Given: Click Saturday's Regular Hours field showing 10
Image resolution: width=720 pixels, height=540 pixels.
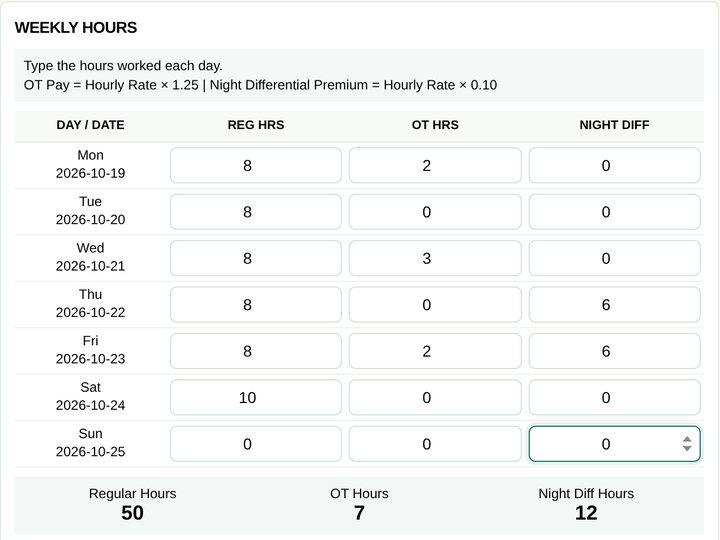Looking at the screenshot, I should 256,397.
